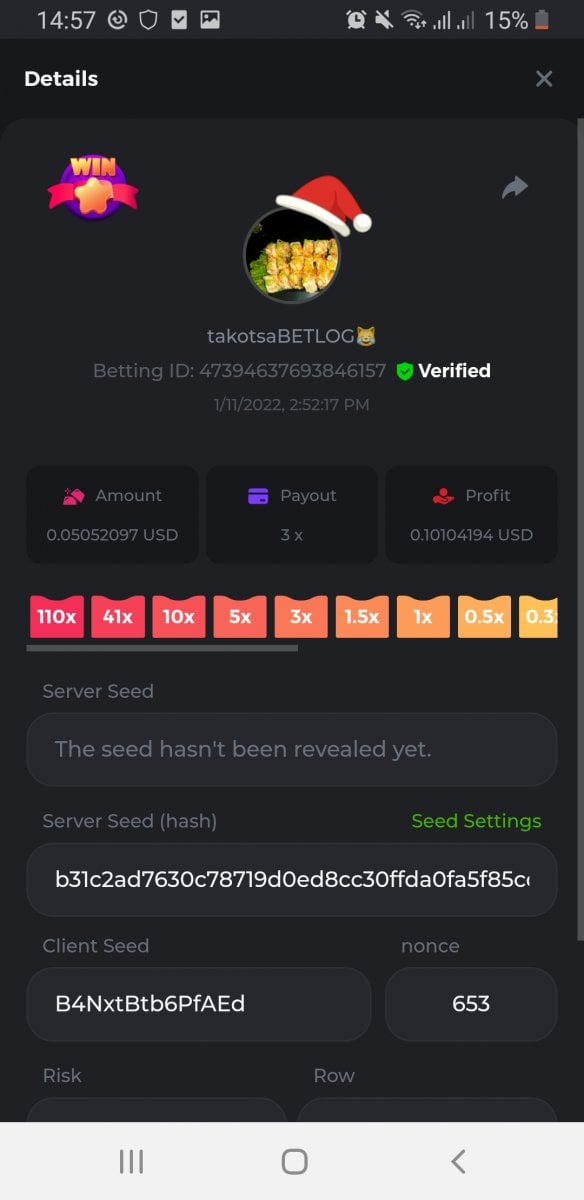Tap the Client Seed field
The height and width of the screenshot is (1200, 584).
(199, 1004)
